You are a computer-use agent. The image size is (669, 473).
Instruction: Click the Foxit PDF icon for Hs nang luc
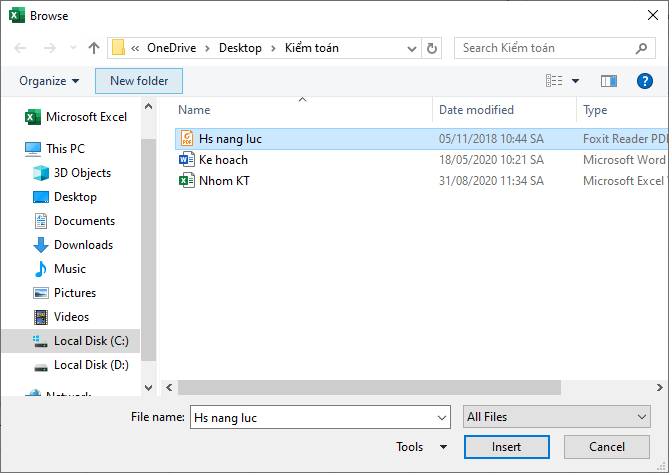187,139
